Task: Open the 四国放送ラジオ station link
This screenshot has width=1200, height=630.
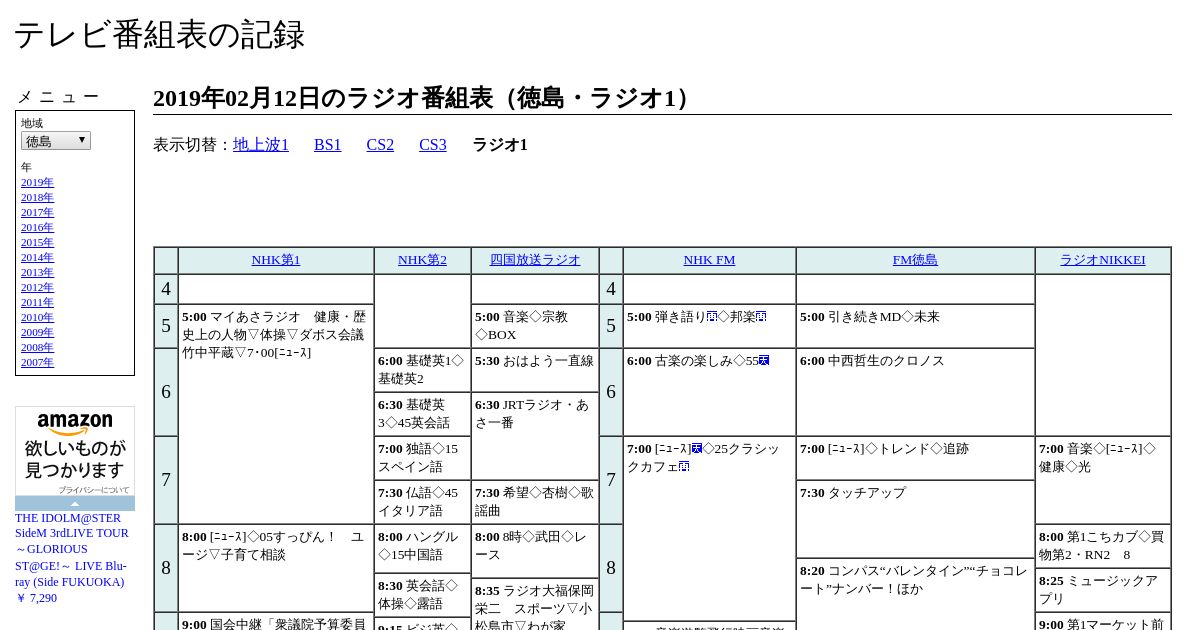Action: [x=535, y=260]
